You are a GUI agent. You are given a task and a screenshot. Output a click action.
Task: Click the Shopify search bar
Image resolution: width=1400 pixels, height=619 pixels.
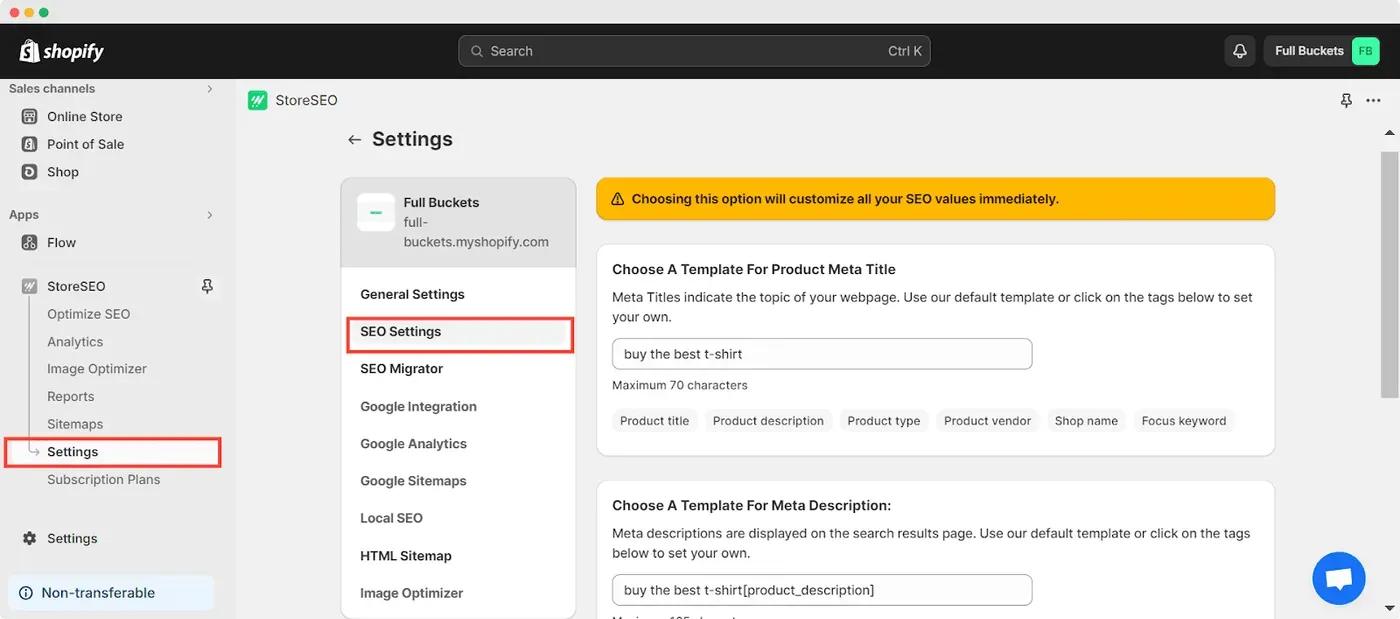694,51
